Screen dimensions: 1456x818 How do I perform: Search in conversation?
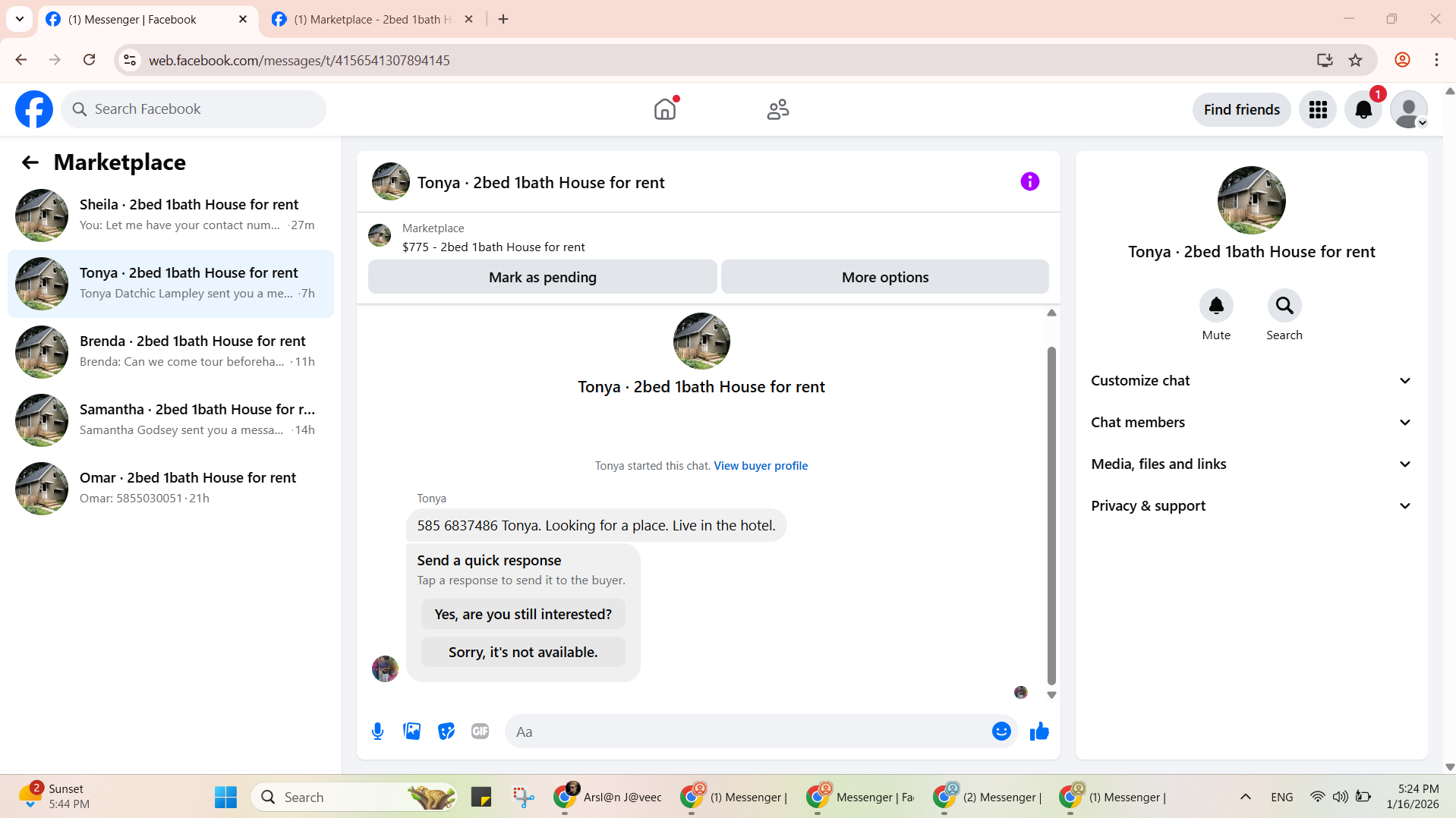[x=1284, y=306]
